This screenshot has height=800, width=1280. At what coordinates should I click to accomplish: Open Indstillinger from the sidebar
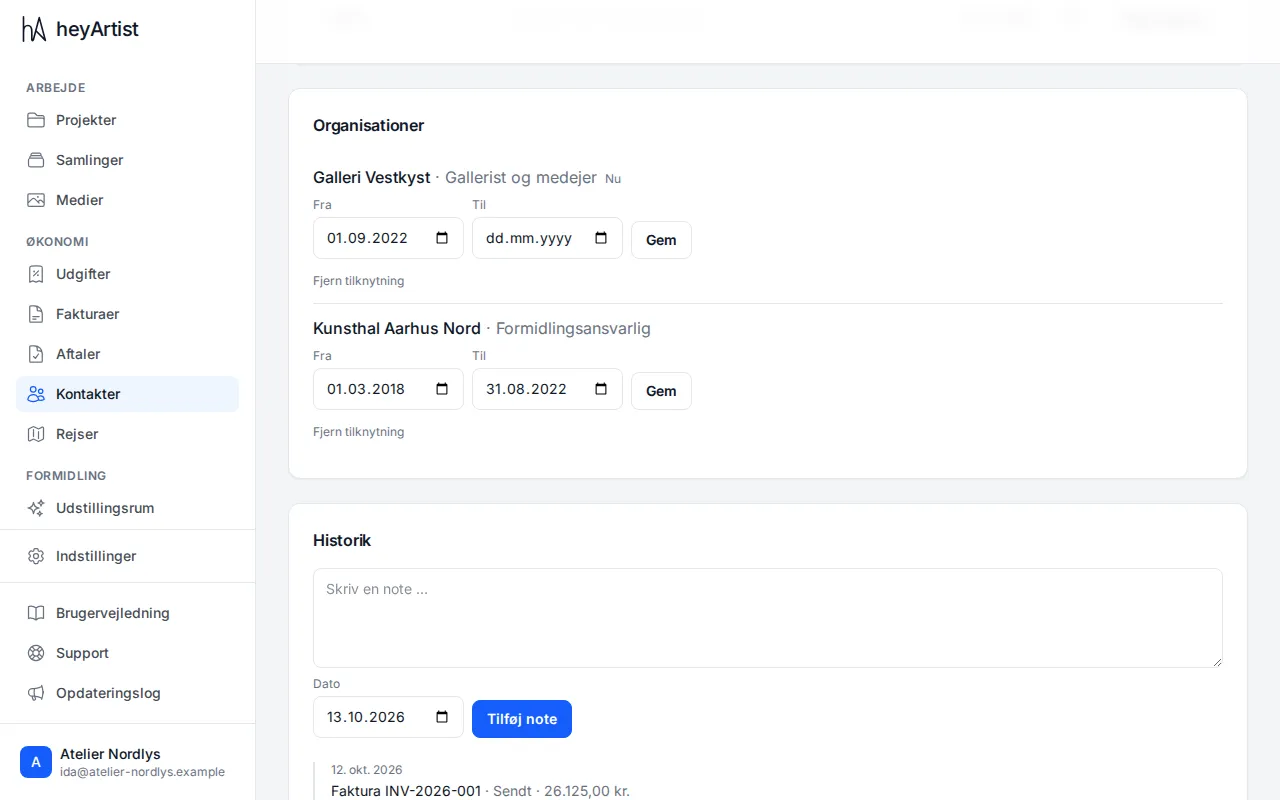pos(127,556)
